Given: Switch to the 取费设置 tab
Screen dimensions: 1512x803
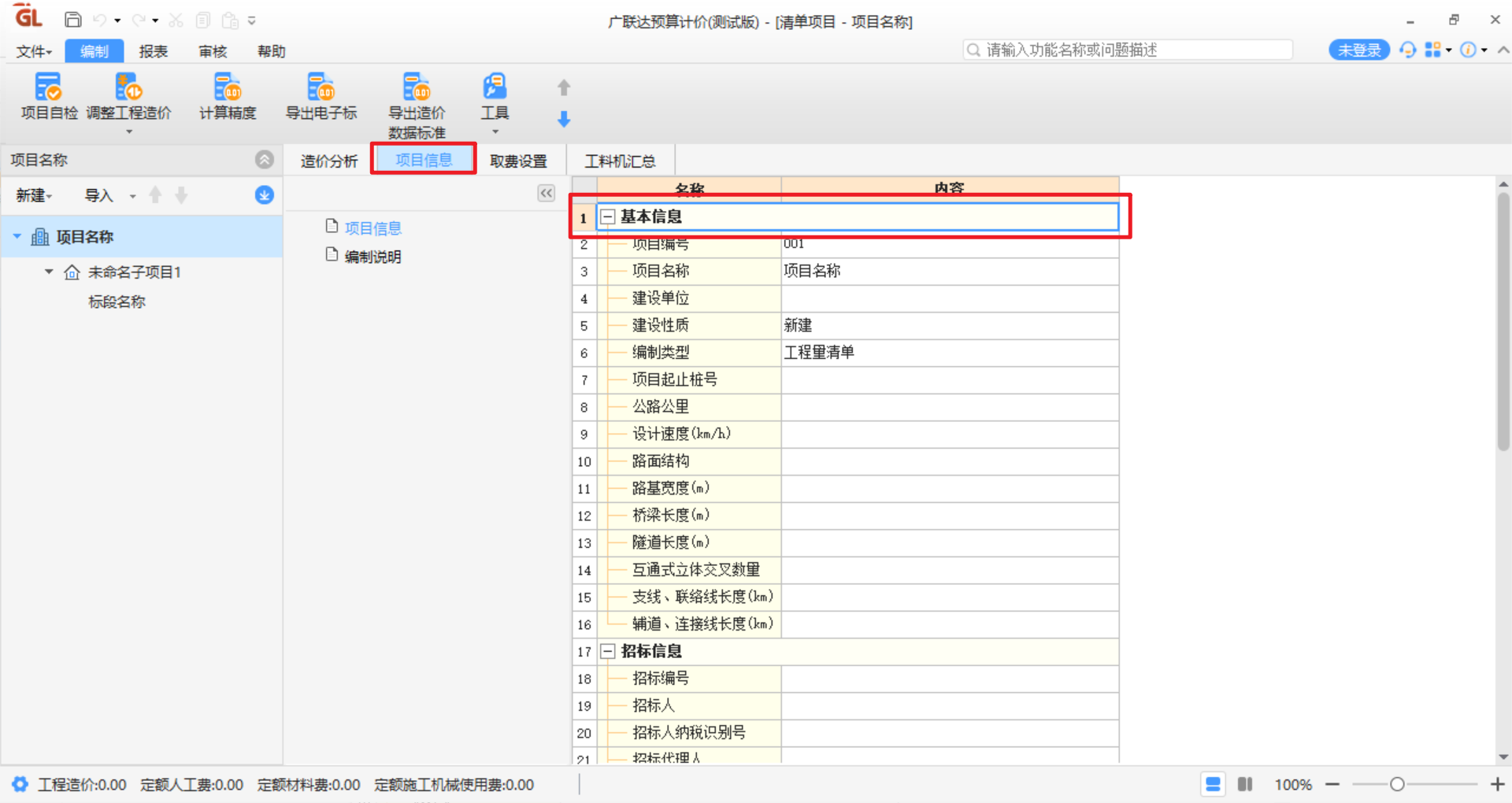Looking at the screenshot, I should (x=518, y=161).
